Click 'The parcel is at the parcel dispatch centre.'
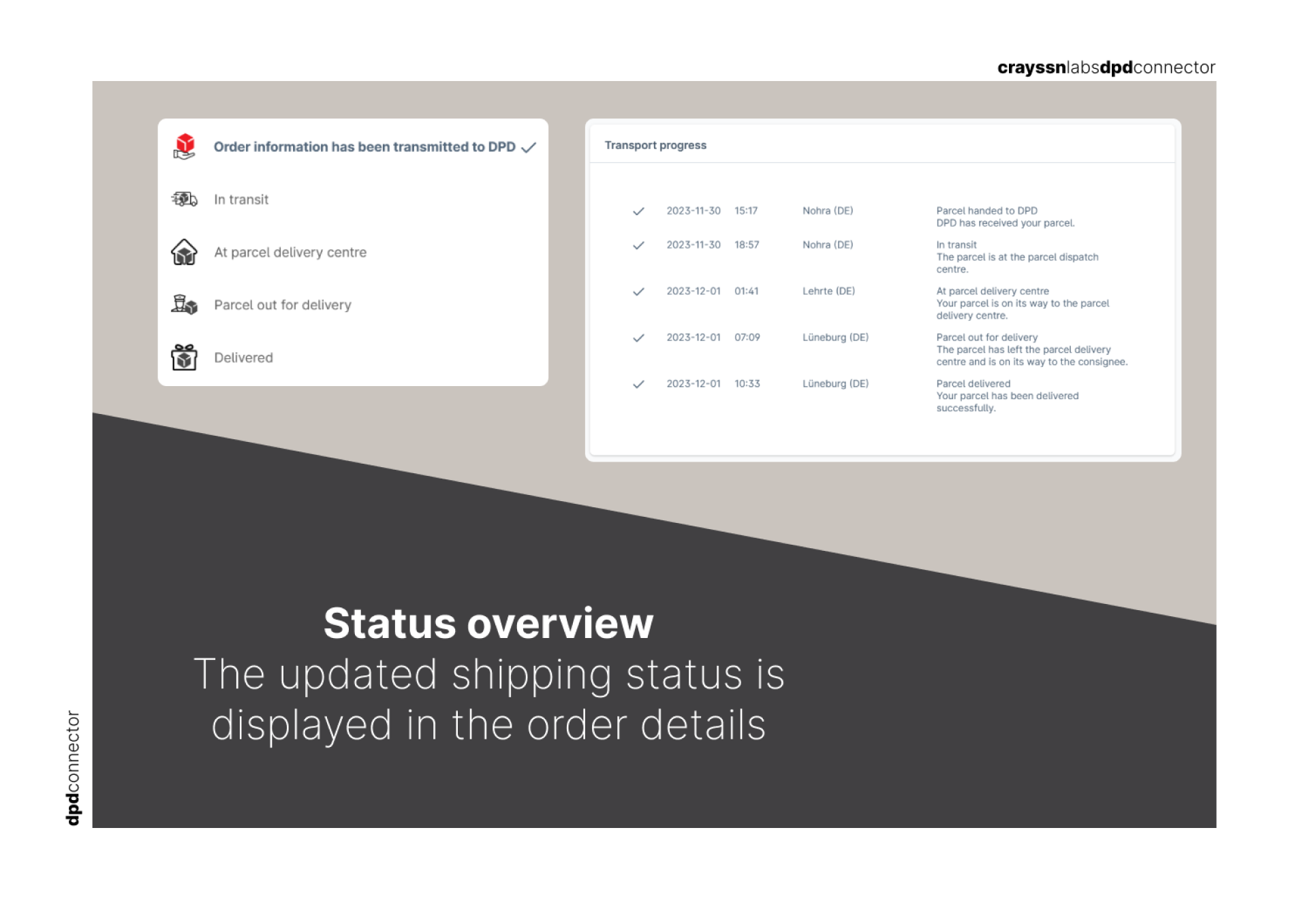1308x924 pixels. [x=1017, y=263]
